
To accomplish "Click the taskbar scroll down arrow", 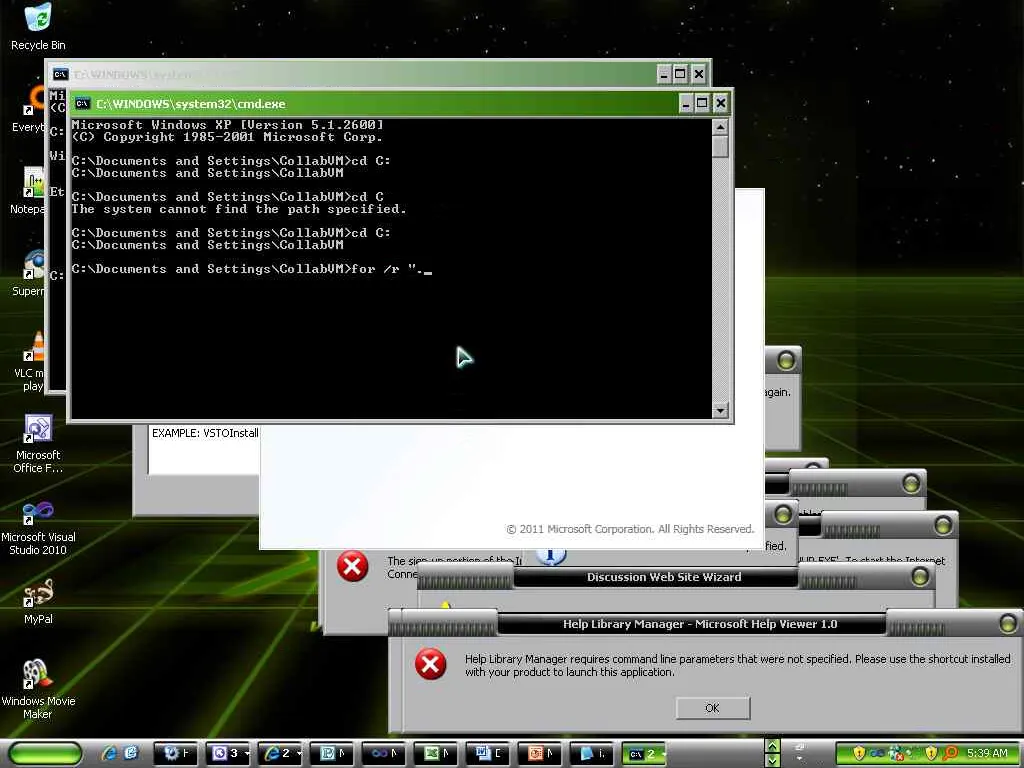I will tap(773, 760).
